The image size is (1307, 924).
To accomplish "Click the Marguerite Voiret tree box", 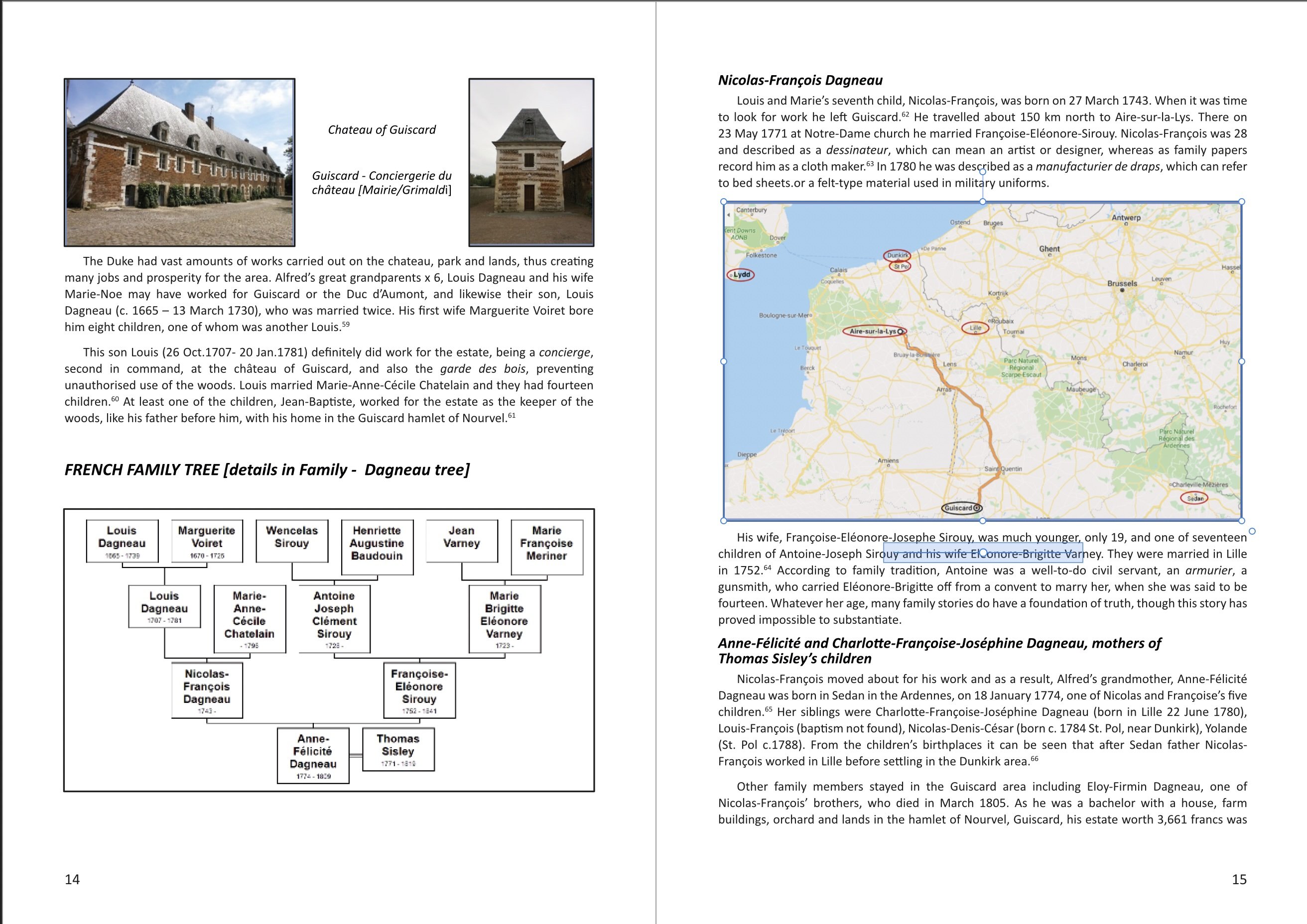I will 207,541.
